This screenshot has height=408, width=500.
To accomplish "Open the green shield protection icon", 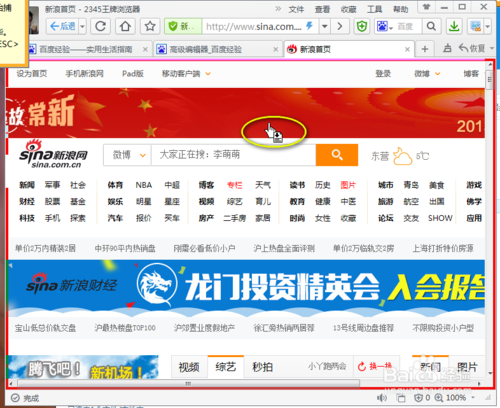I will pos(362,26).
